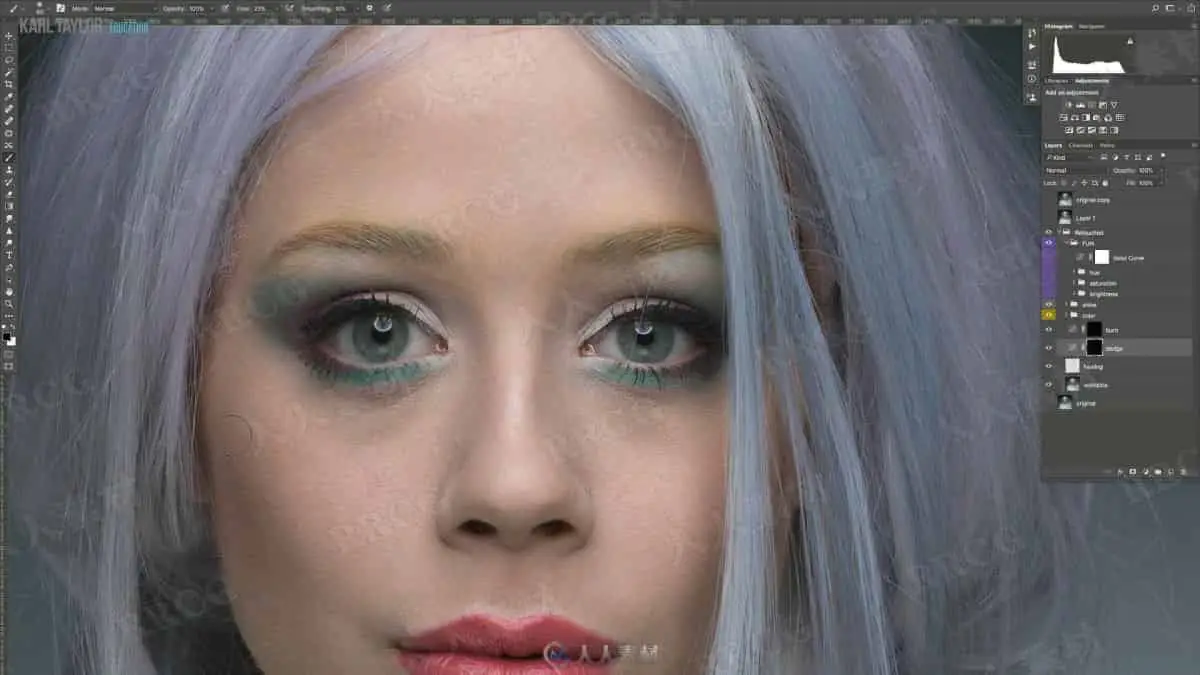This screenshot has height=675, width=1200.
Task: Select the Lasso tool
Action: pyautogui.click(x=9, y=60)
